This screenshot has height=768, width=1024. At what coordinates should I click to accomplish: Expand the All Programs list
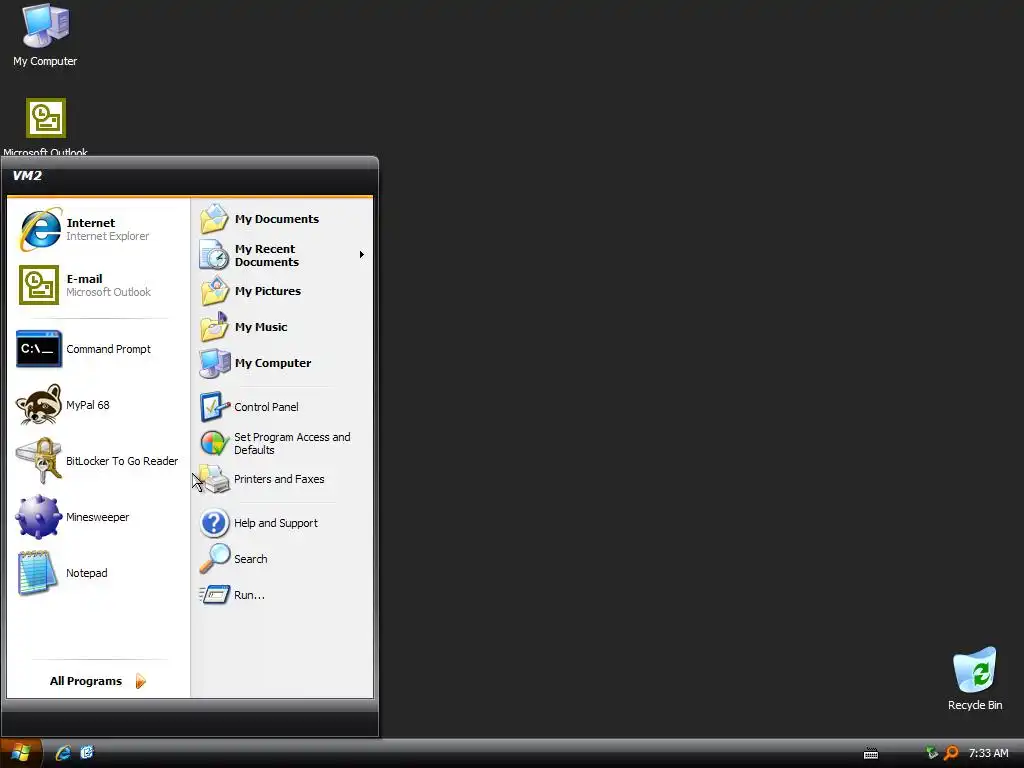click(x=98, y=680)
